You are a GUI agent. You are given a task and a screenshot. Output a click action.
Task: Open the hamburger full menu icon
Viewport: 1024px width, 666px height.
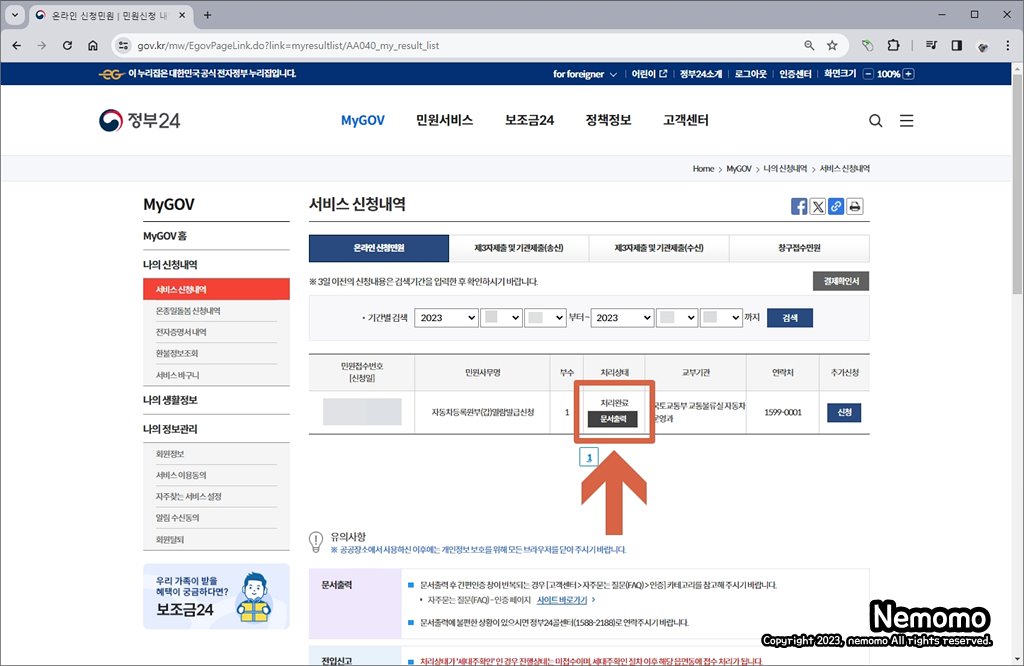click(906, 121)
